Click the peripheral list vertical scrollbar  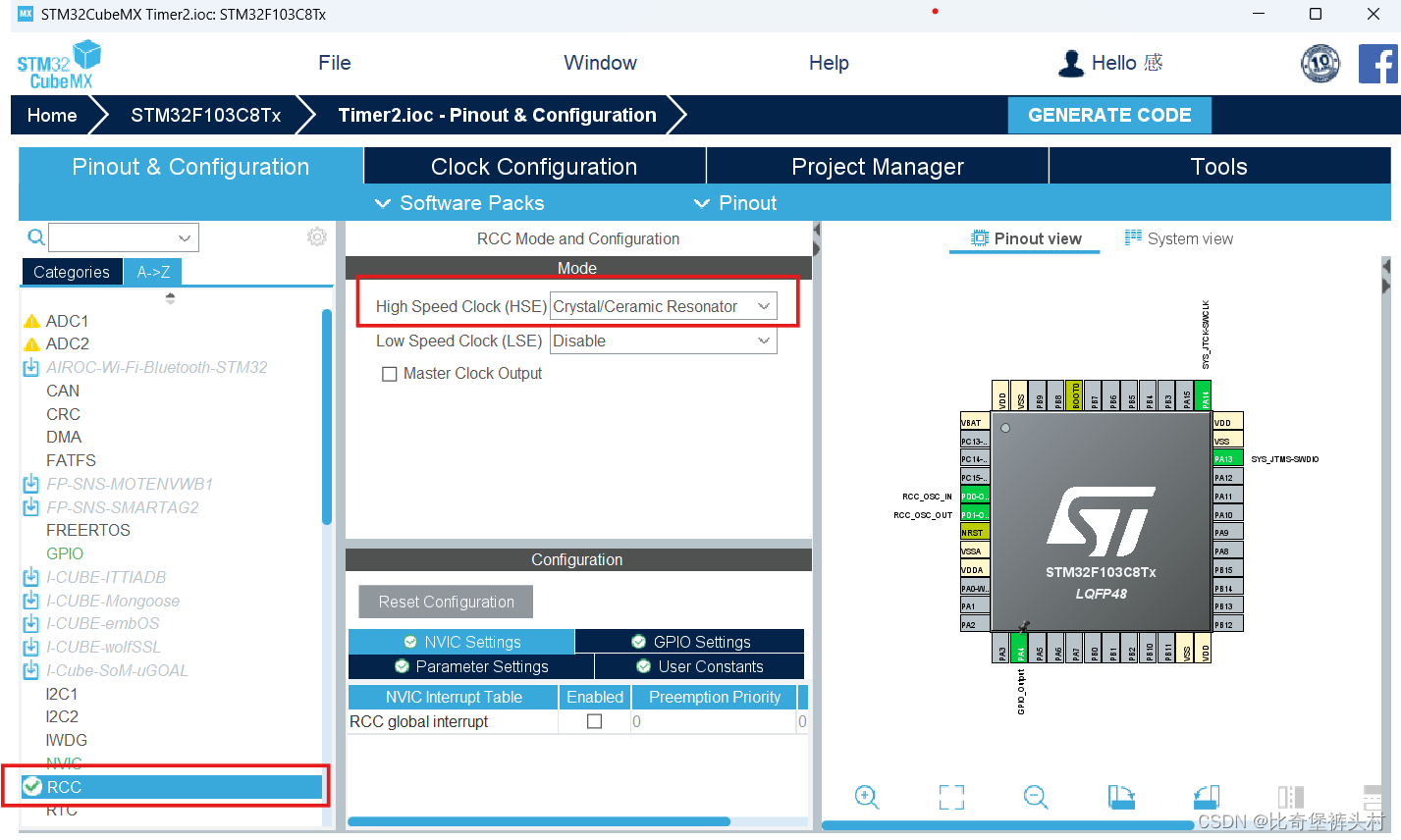pos(327,417)
